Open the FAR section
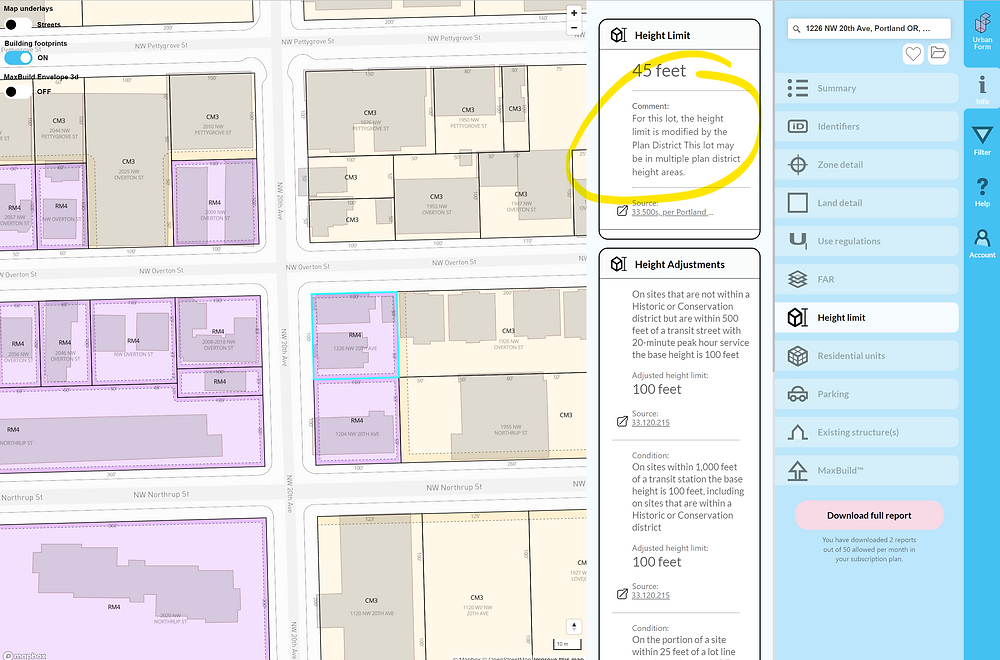The image size is (1000, 660). point(867,279)
